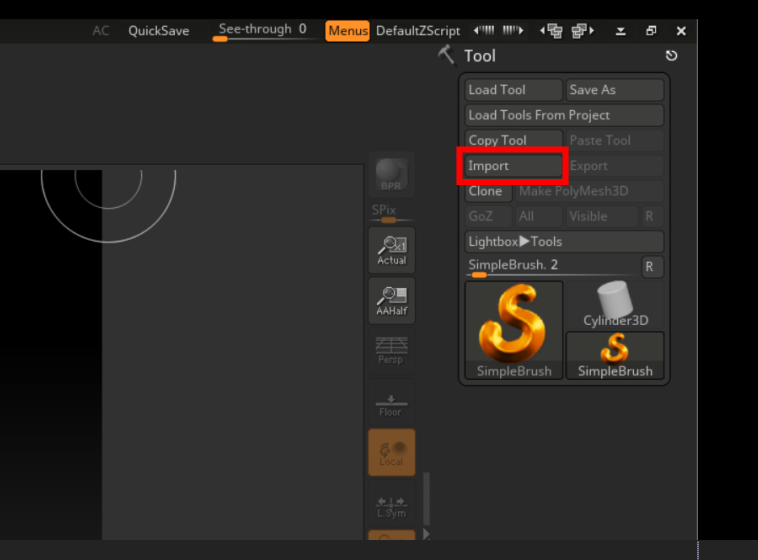Click the Actual size zoom icon
The height and width of the screenshot is (560, 758).
tap(392, 251)
